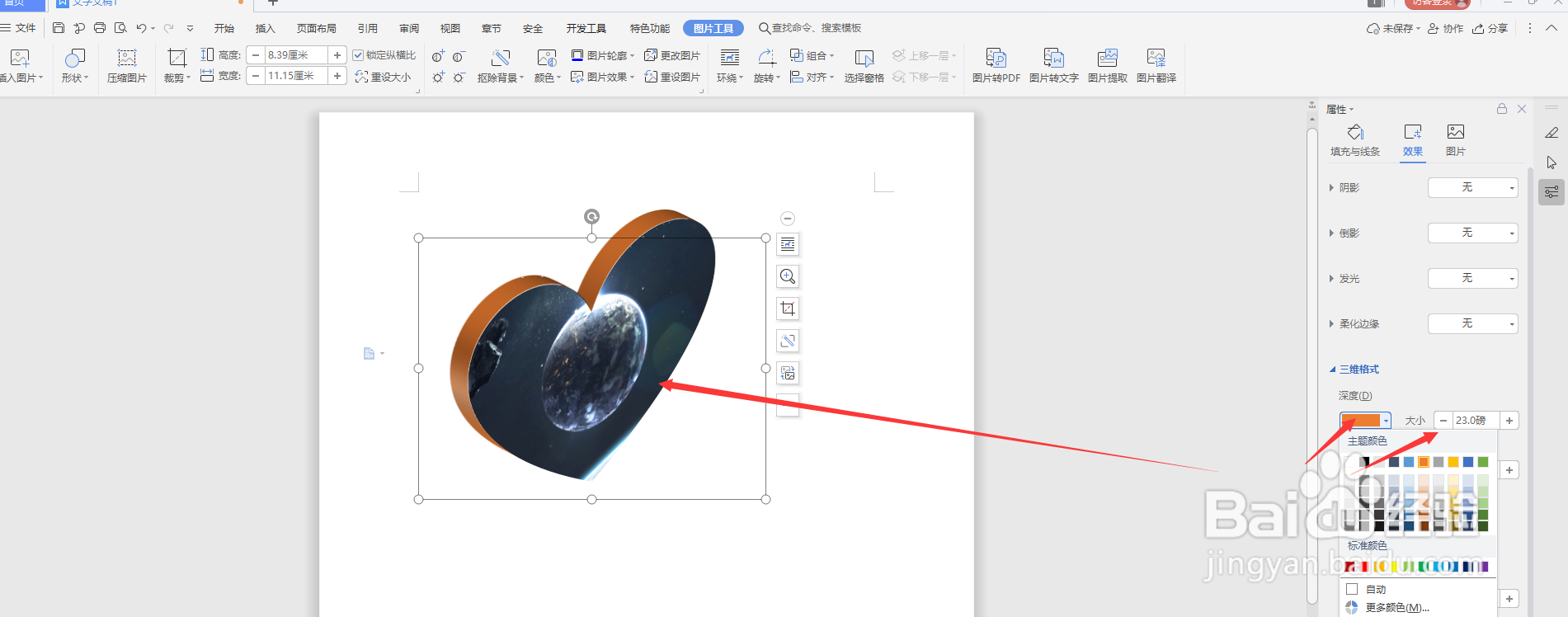
Task: Click Reset Picture (重设图片) button
Action: pos(672,77)
